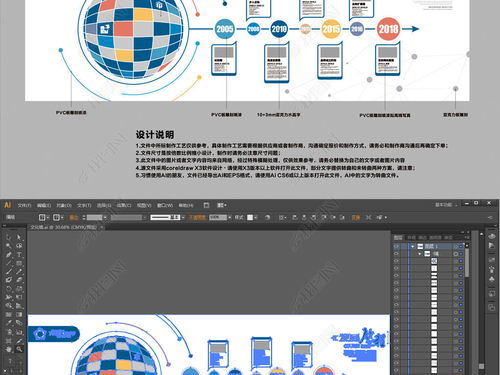Select the Hand tool
The image size is (500, 375).
(8, 349)
